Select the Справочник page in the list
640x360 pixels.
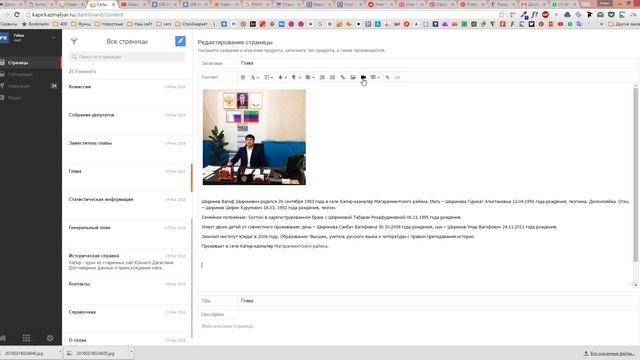[x=127, y=319]
